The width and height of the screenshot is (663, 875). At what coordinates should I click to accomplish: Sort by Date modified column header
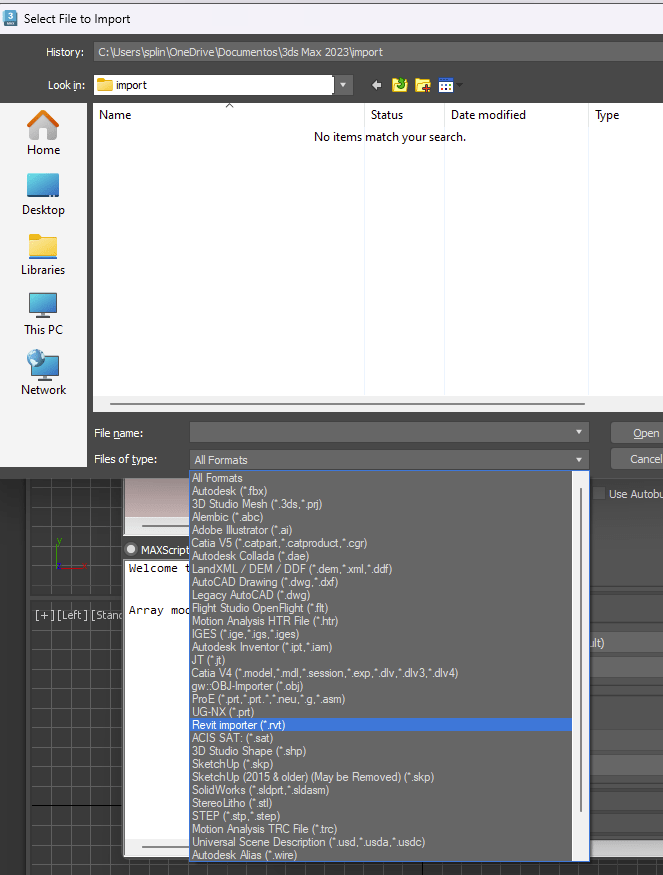tap(517, 114)
